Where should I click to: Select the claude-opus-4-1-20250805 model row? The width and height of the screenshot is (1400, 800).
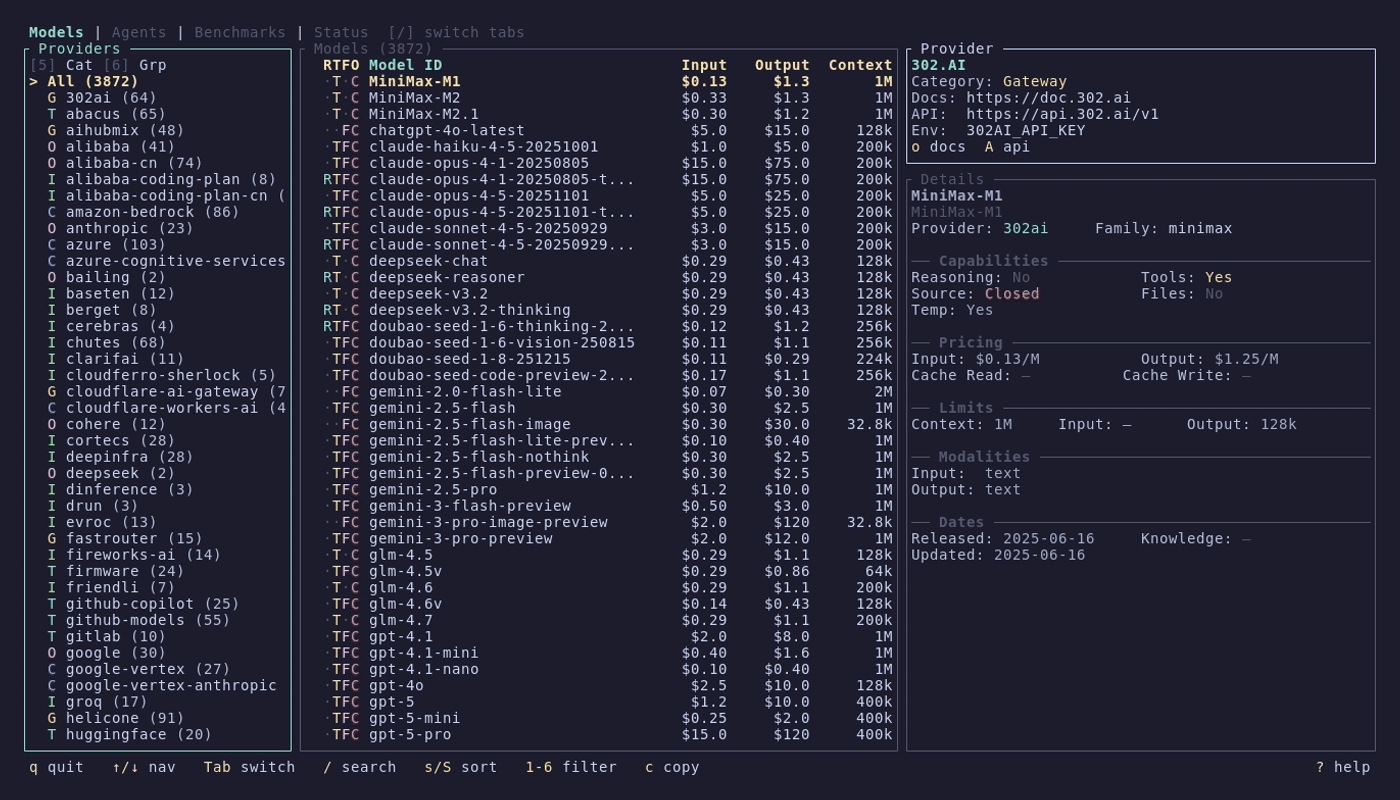478,163
